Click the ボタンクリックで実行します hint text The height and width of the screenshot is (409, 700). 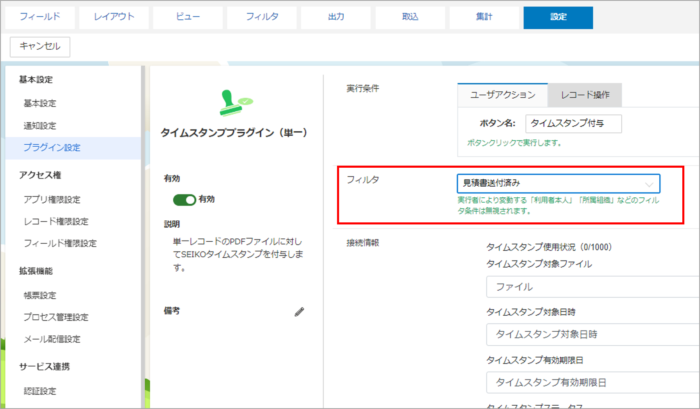(x=514, y=143)
